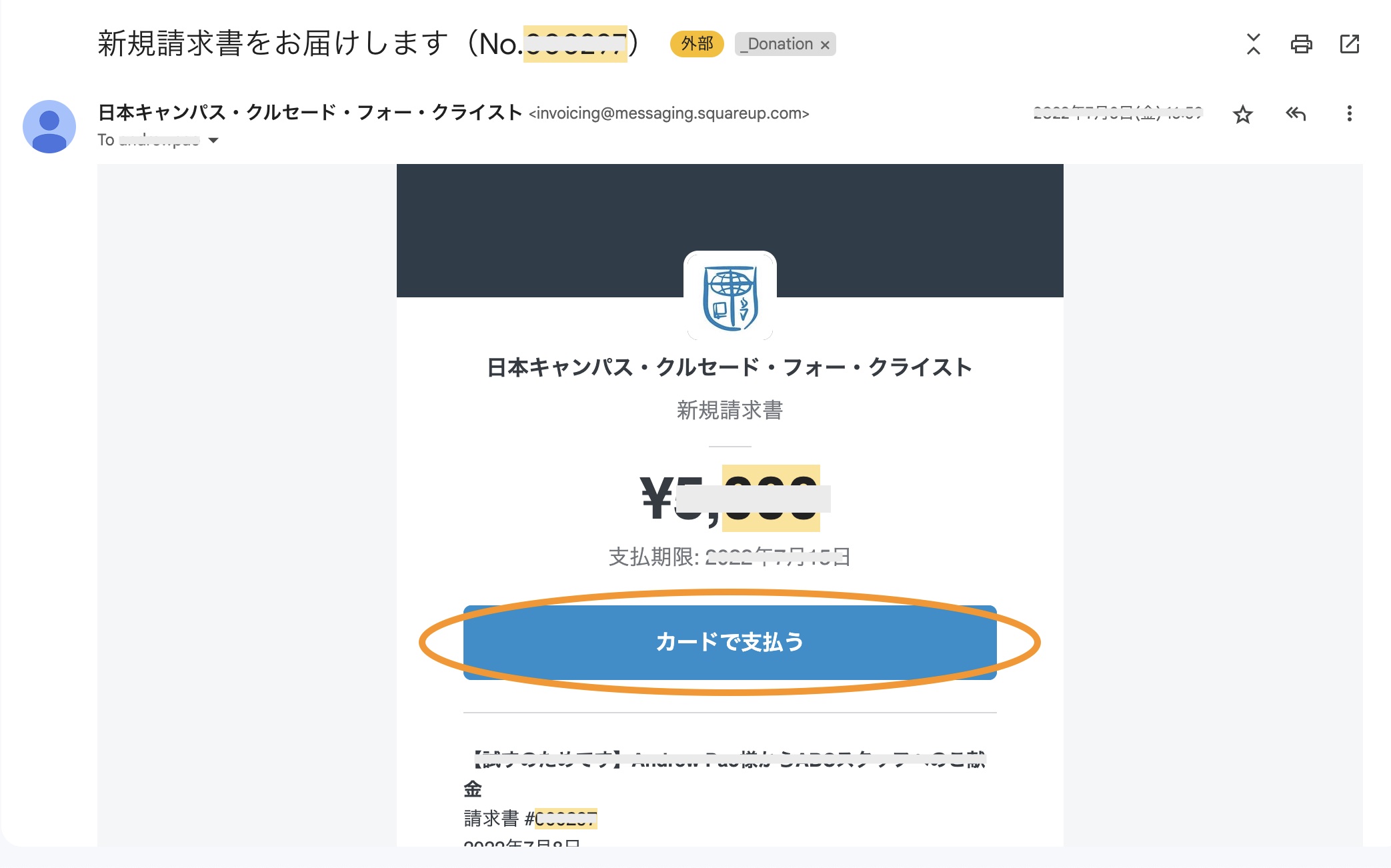Click the blue カードで支払う button
1391x868 pixels.
(x=730, y=642)
